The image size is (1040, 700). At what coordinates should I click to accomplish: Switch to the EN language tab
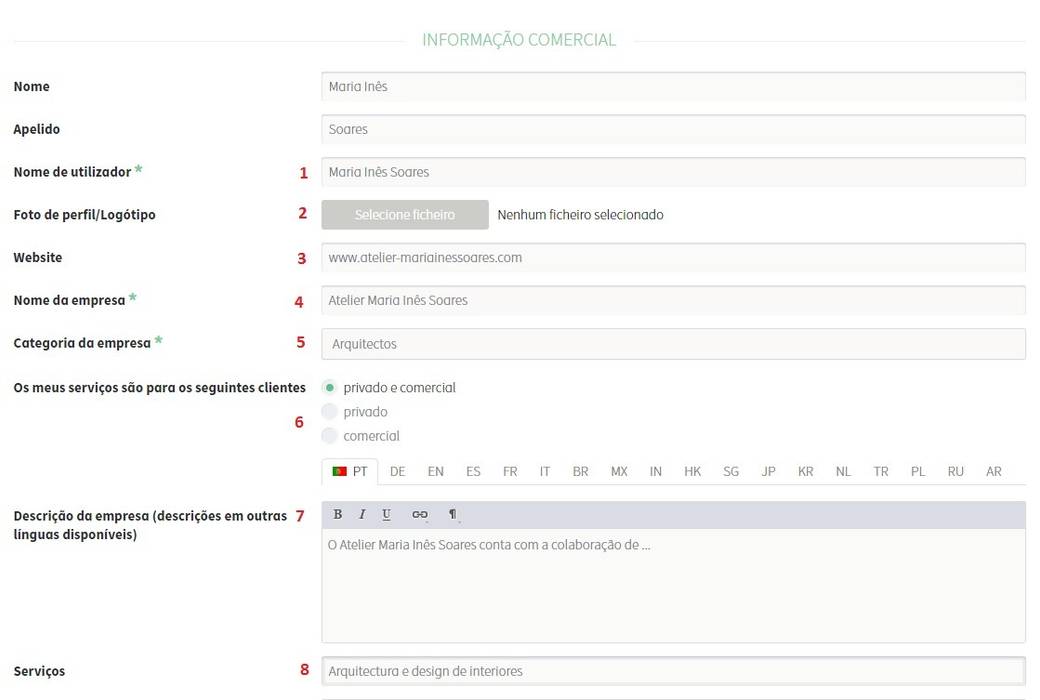click(435, 471)
